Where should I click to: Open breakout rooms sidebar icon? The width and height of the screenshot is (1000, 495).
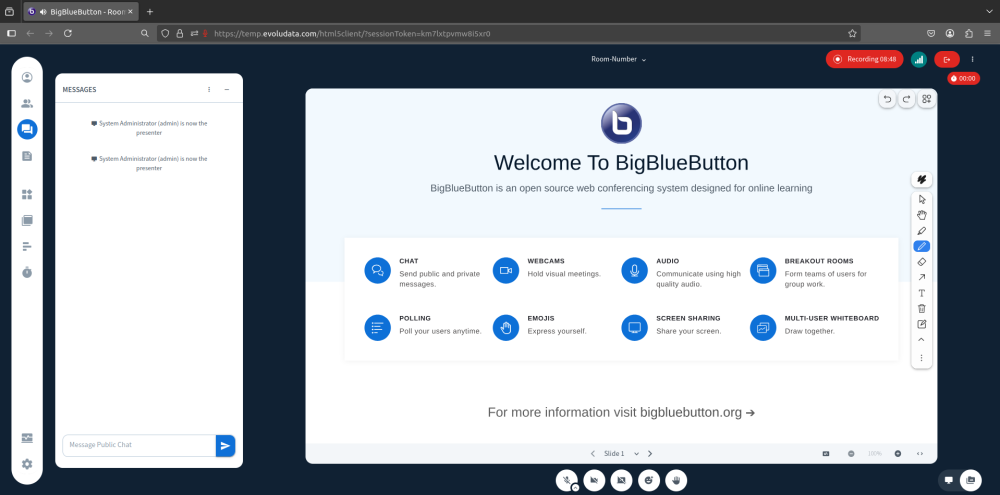pos(27,221)
